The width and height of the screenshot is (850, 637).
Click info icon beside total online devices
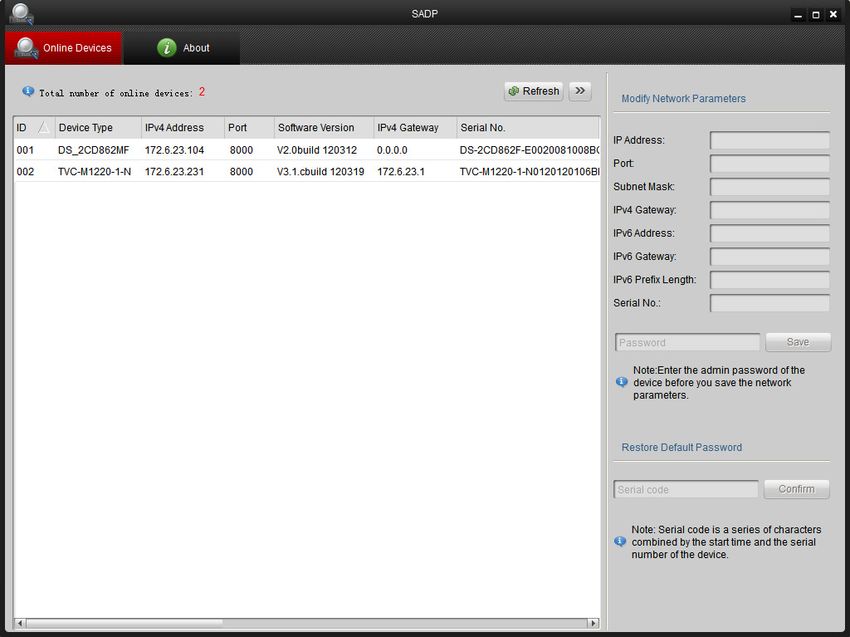pos(28,91)
